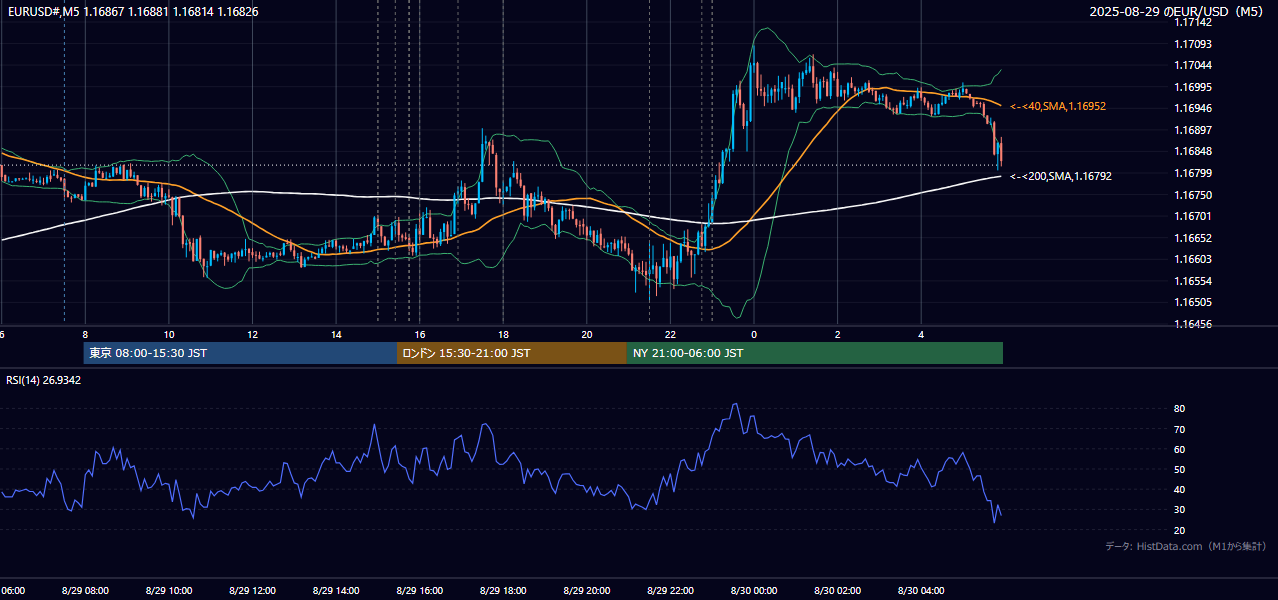1278x600 pixels.
Task: Click hour label 12 under the chart
Action: pyautogui.click(x=252, y=334)
